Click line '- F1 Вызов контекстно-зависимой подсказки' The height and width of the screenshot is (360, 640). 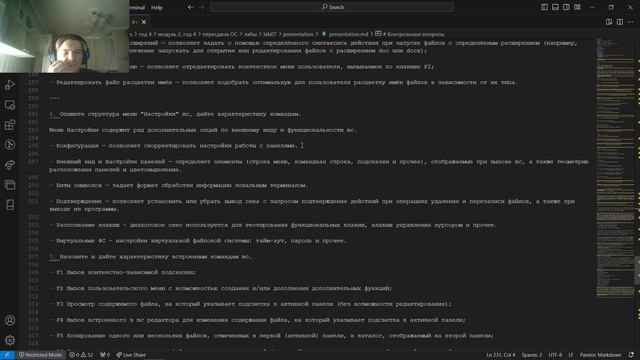pyautogui.click(x=122, y=272)
